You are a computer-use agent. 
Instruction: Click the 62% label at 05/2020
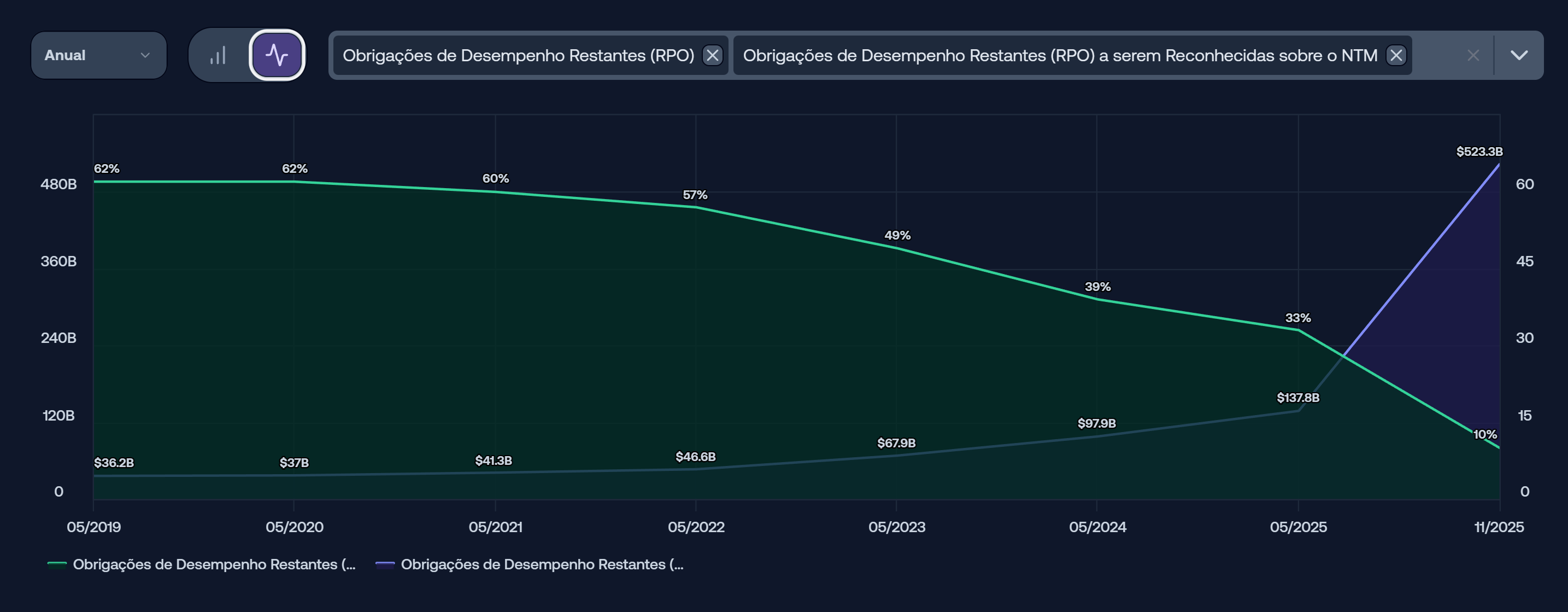(295, 168)
